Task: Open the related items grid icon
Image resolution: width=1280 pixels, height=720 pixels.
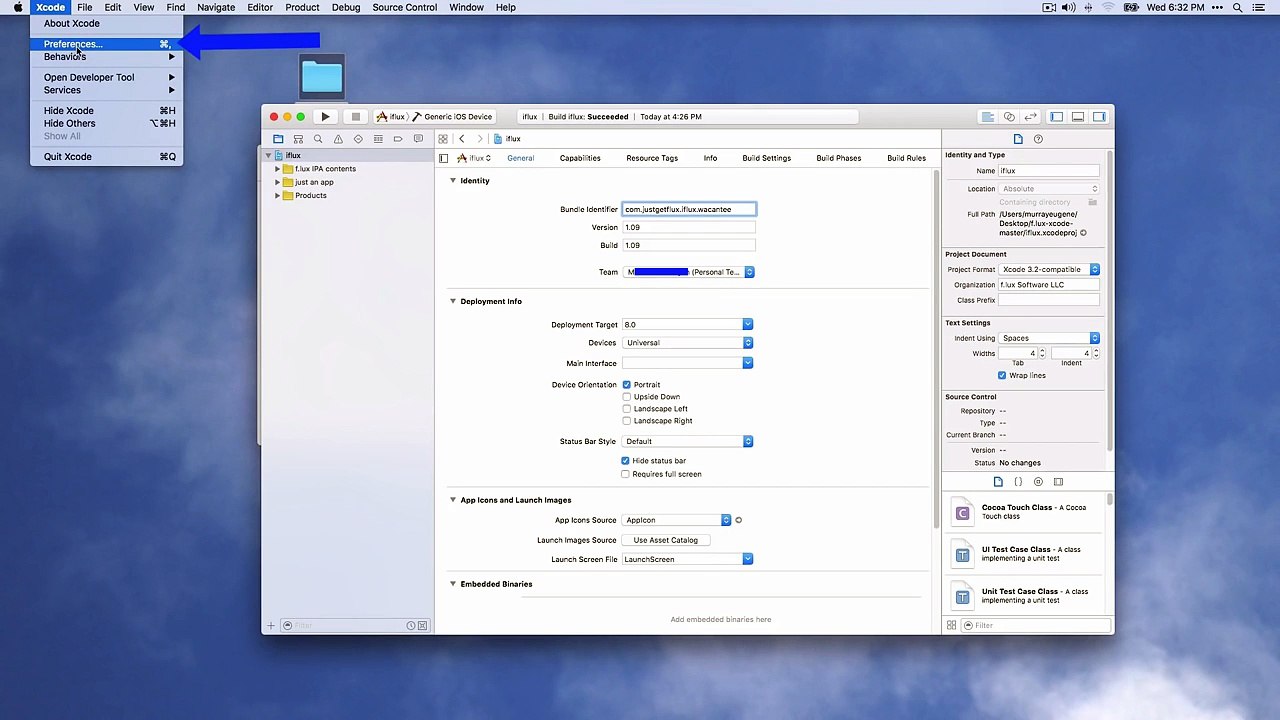Action: [443, 139]
